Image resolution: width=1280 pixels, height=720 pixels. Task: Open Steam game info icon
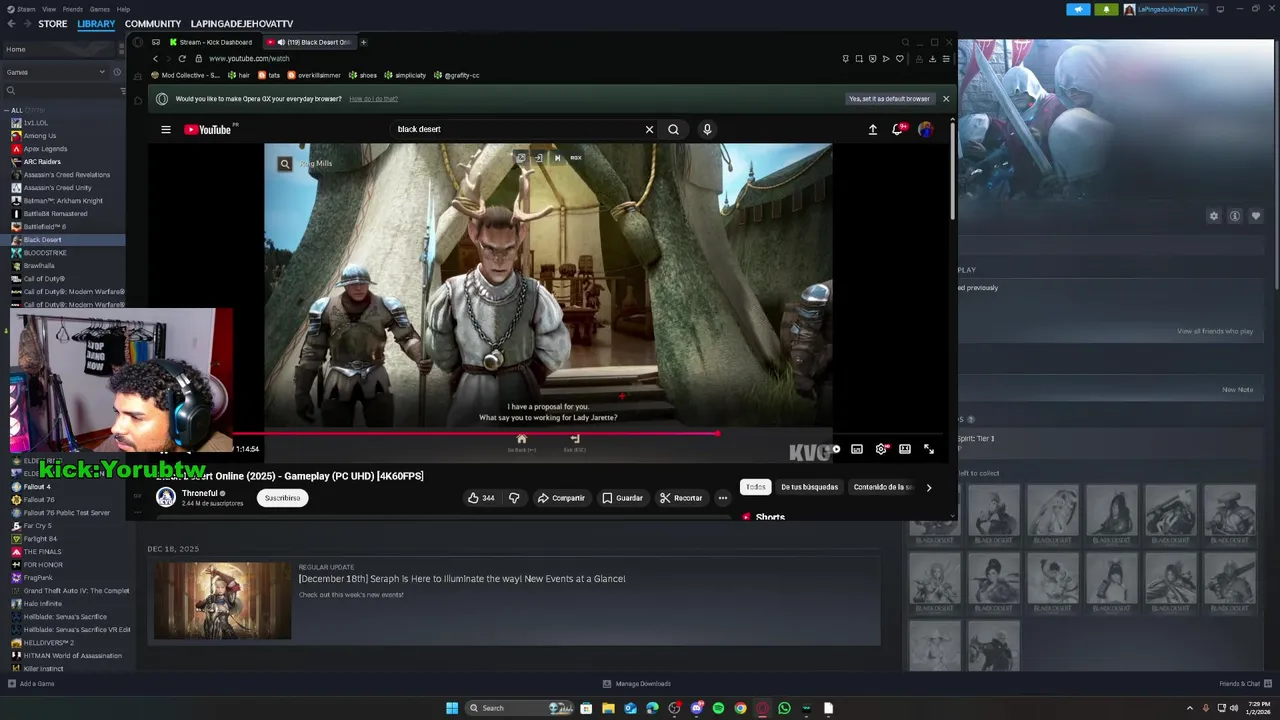(x=1235, y=216)
